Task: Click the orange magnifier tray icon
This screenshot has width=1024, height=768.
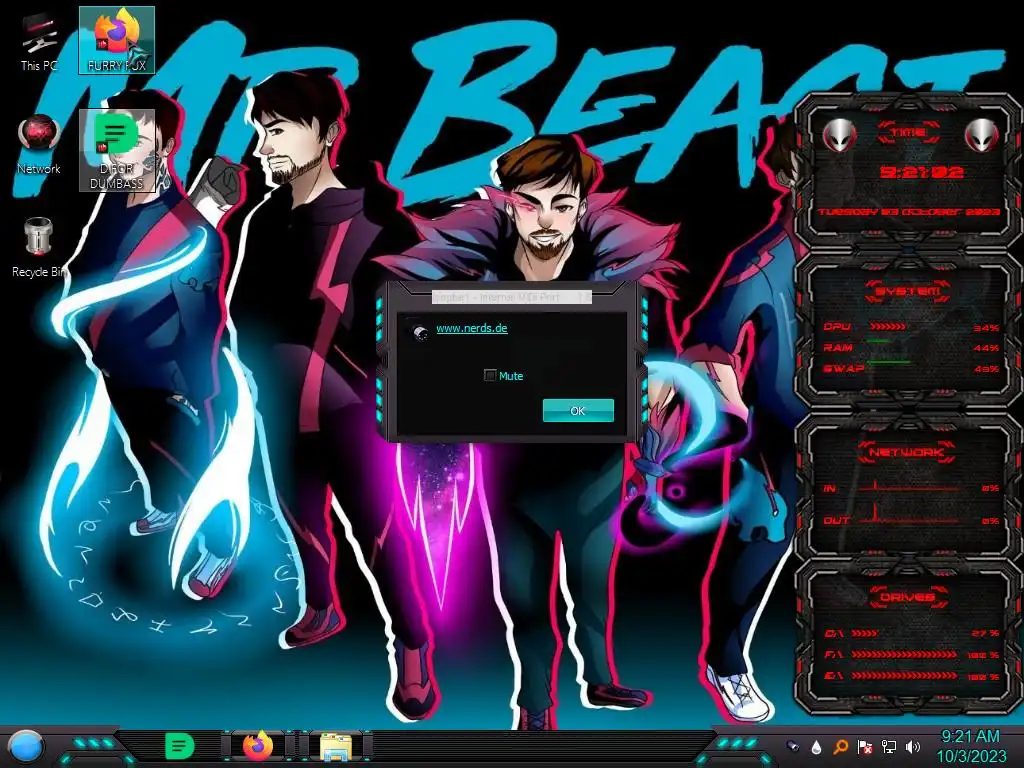Action: (840, 746)
